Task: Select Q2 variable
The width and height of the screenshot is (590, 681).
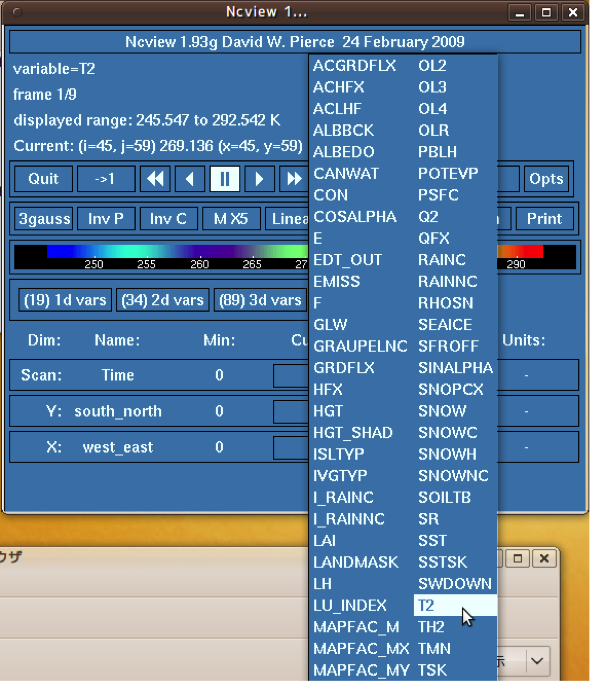Action: pyautogui.click(x=428, y=217)
